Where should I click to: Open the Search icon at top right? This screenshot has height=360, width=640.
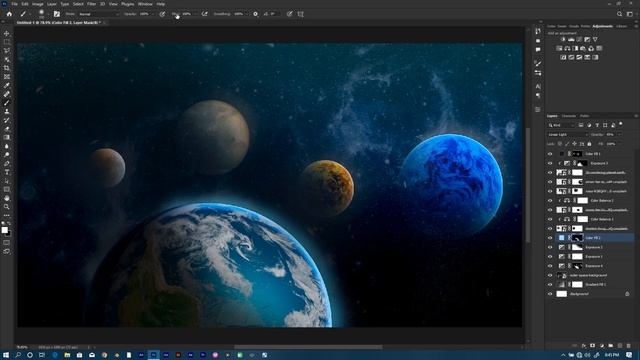pyautogui.click(x=619, y=14)
